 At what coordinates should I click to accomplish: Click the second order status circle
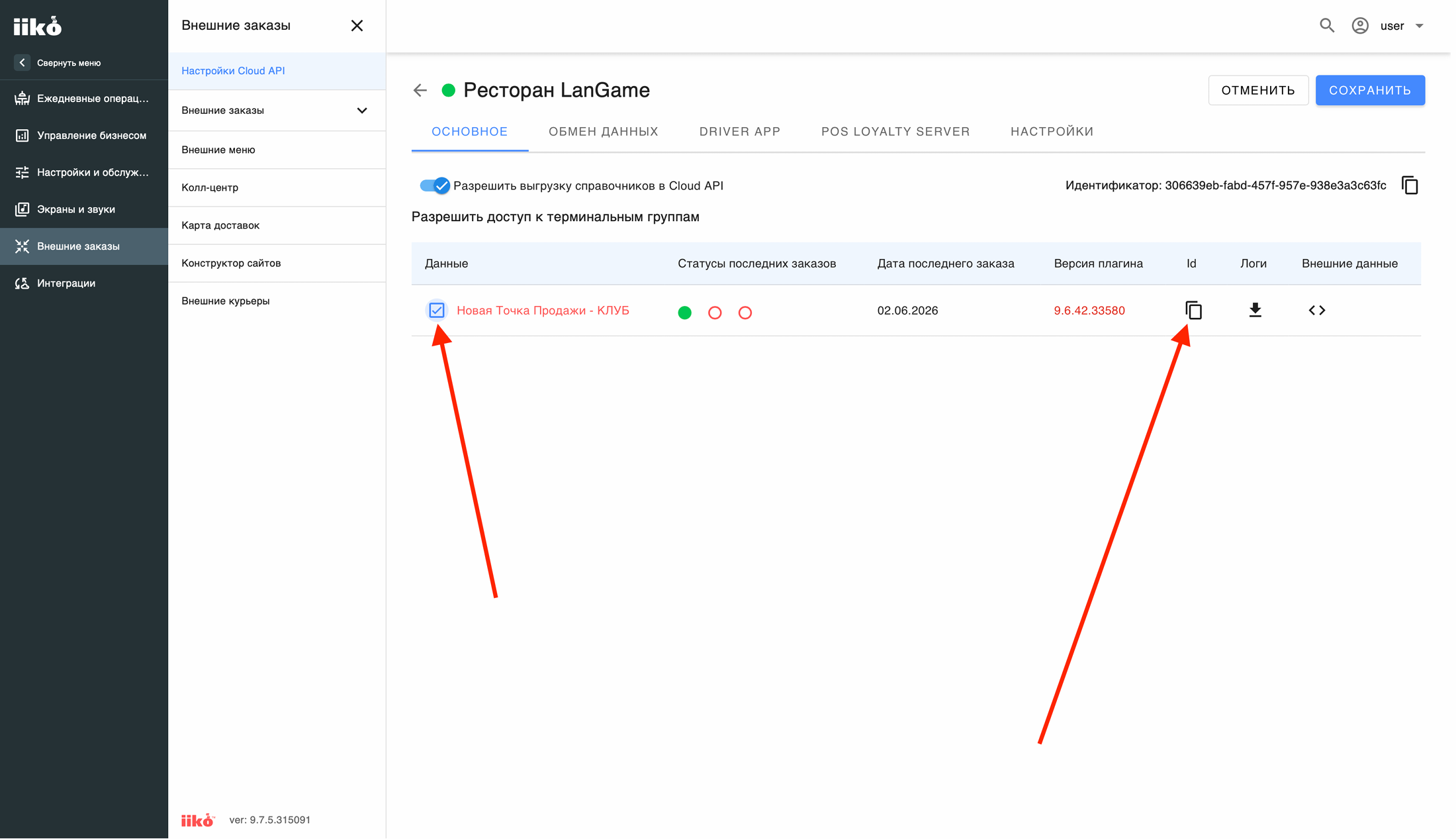pos(715,313)
